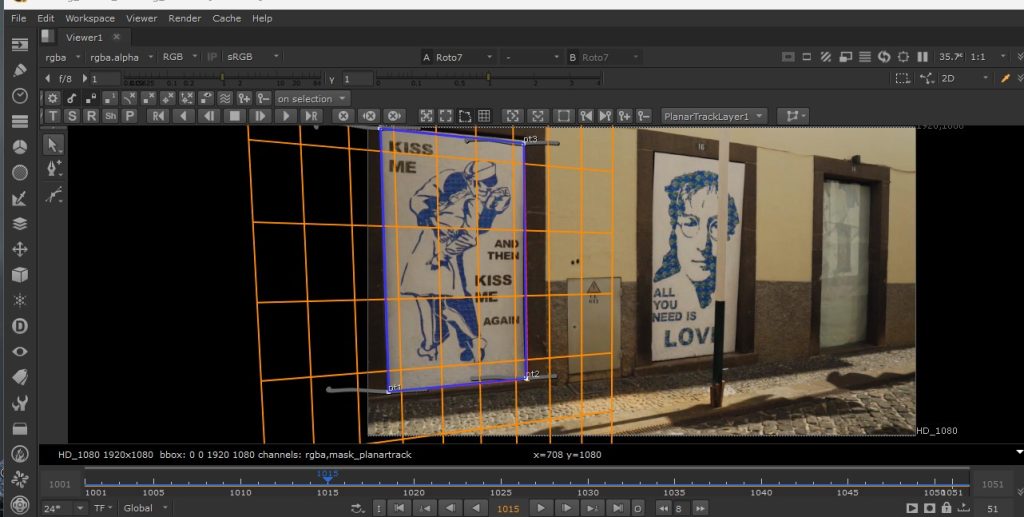Go to next planar keyframe
Viewport: 1024px width, 517px height.
coord(605,116)
